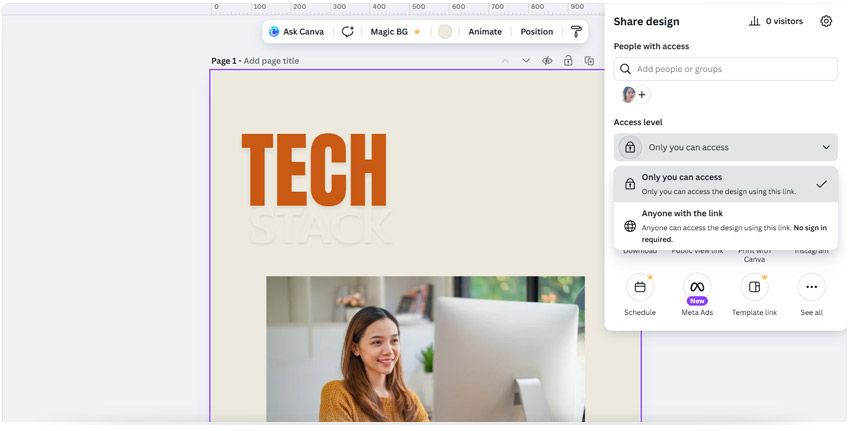
Task: Click the Page 1 label
Action: (x=223, y=61)
